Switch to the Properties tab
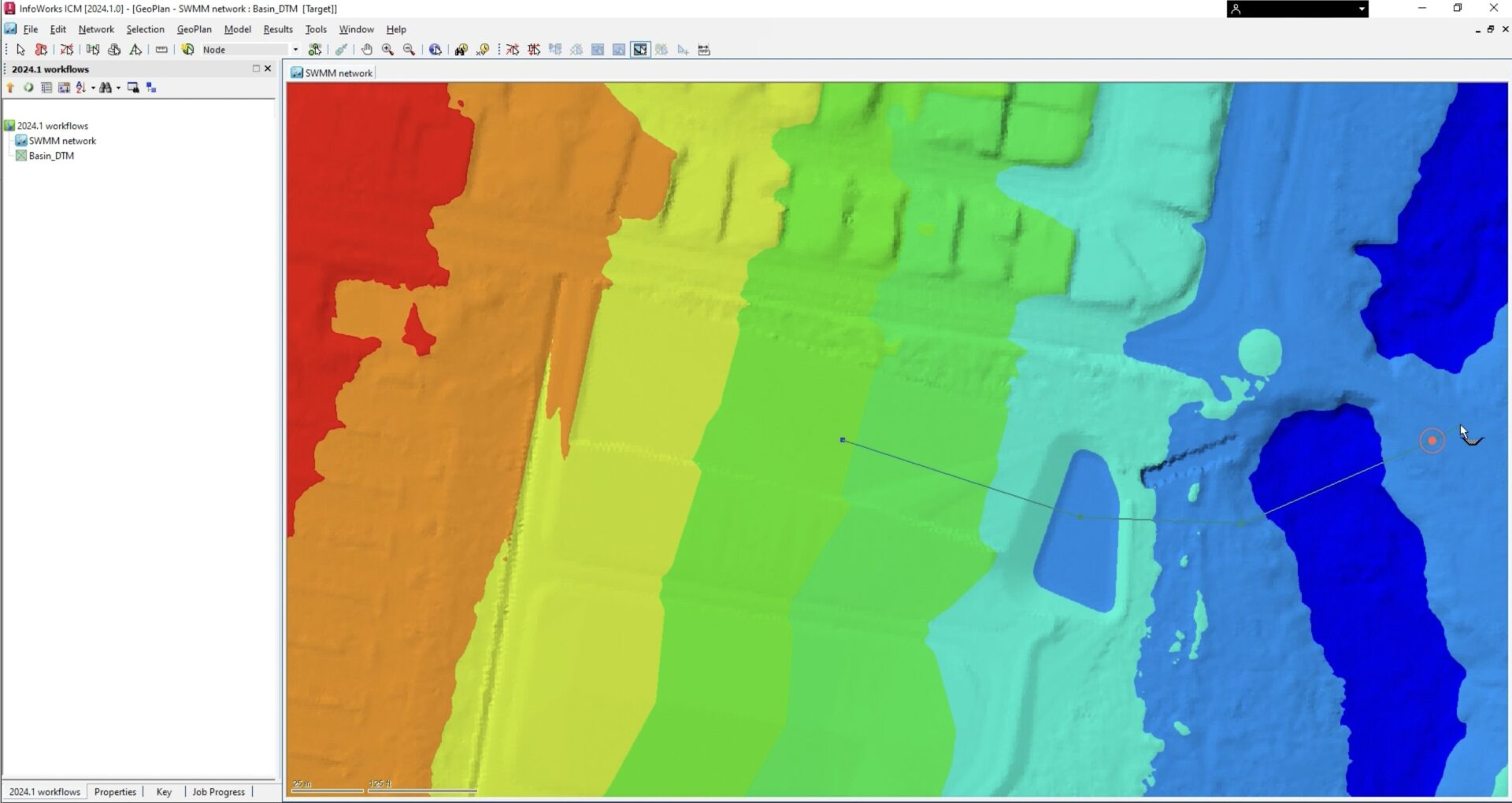 tap(115, 792)
